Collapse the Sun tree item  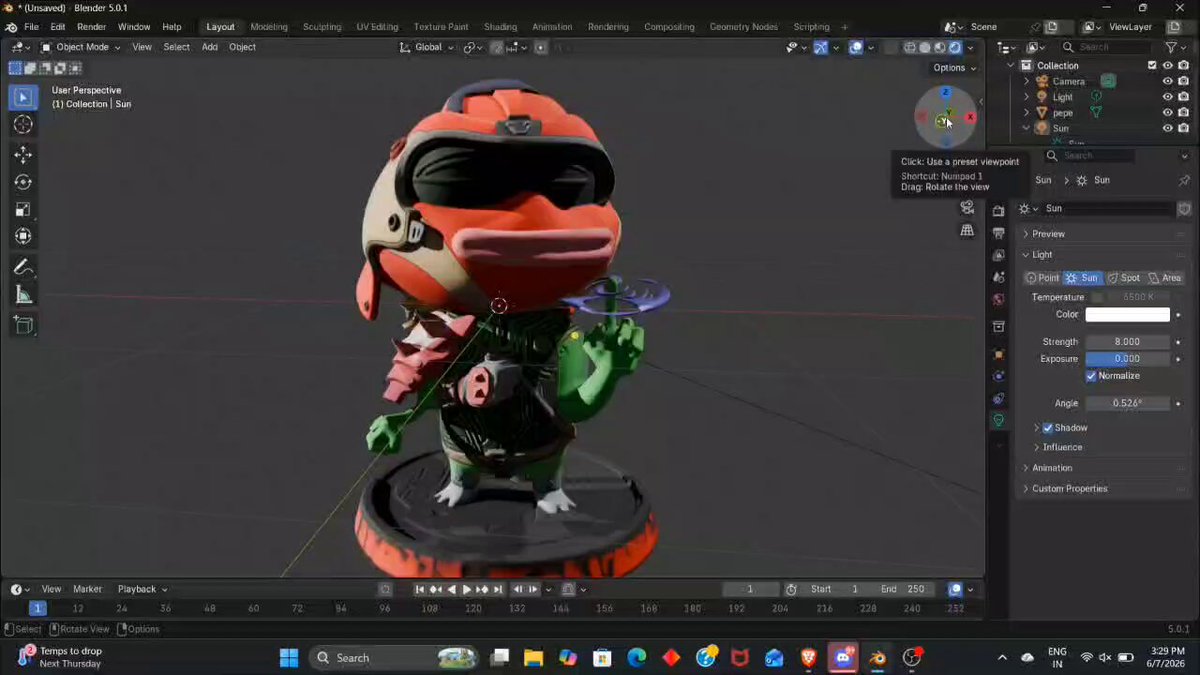(1026, 128)
